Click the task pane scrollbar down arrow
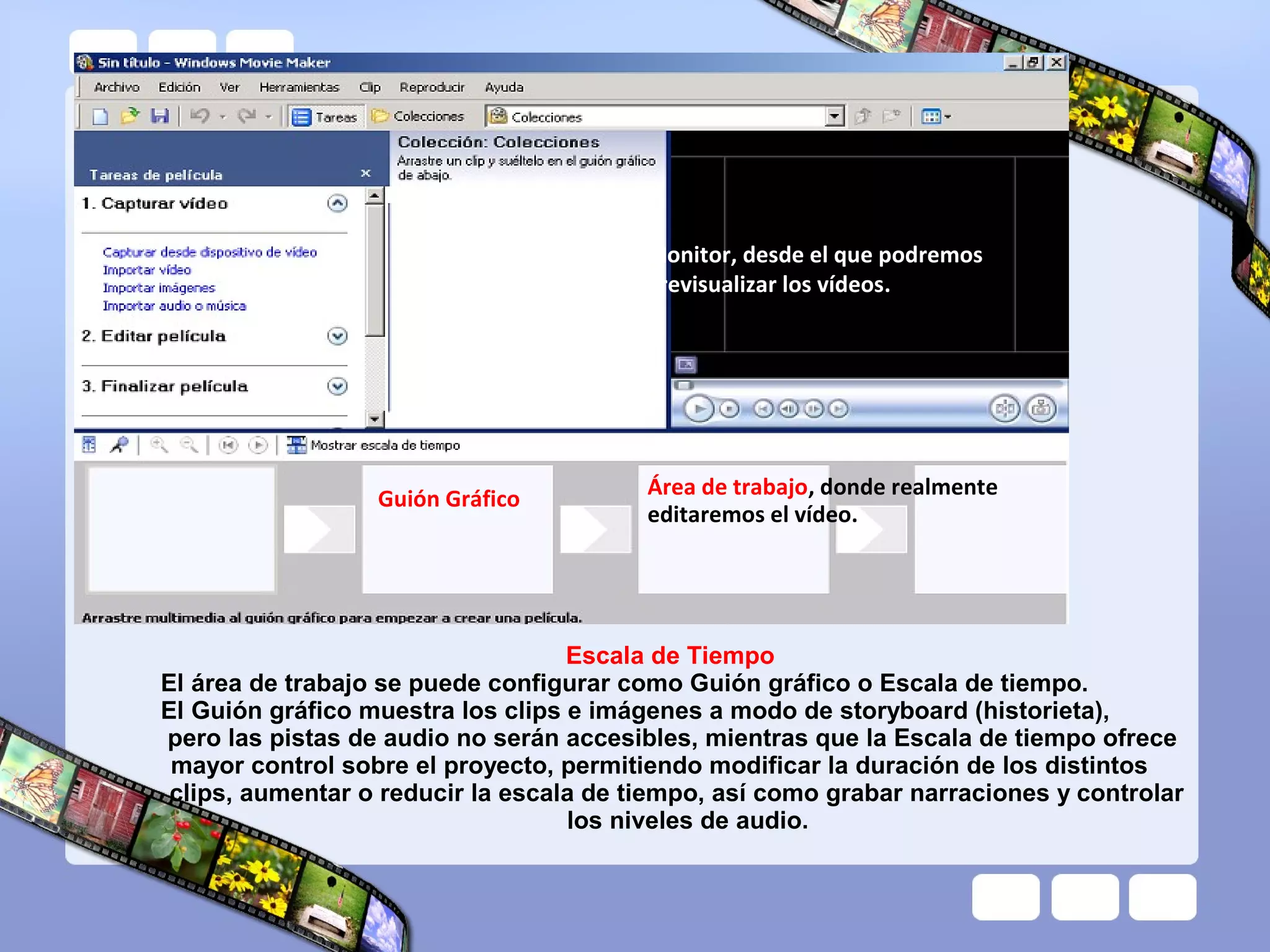 374,420
